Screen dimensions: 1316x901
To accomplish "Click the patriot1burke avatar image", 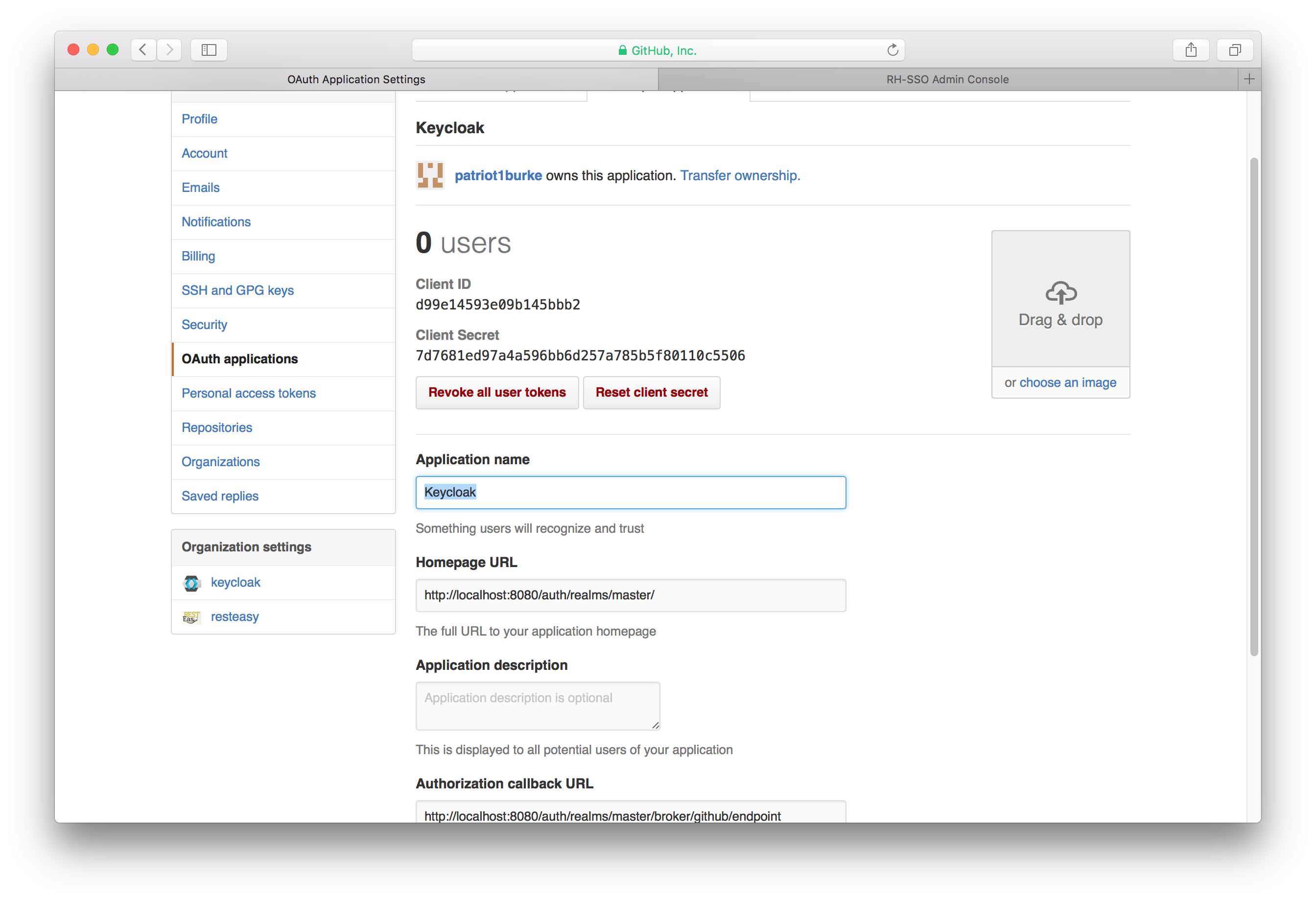I will click(x=430, y=175).
